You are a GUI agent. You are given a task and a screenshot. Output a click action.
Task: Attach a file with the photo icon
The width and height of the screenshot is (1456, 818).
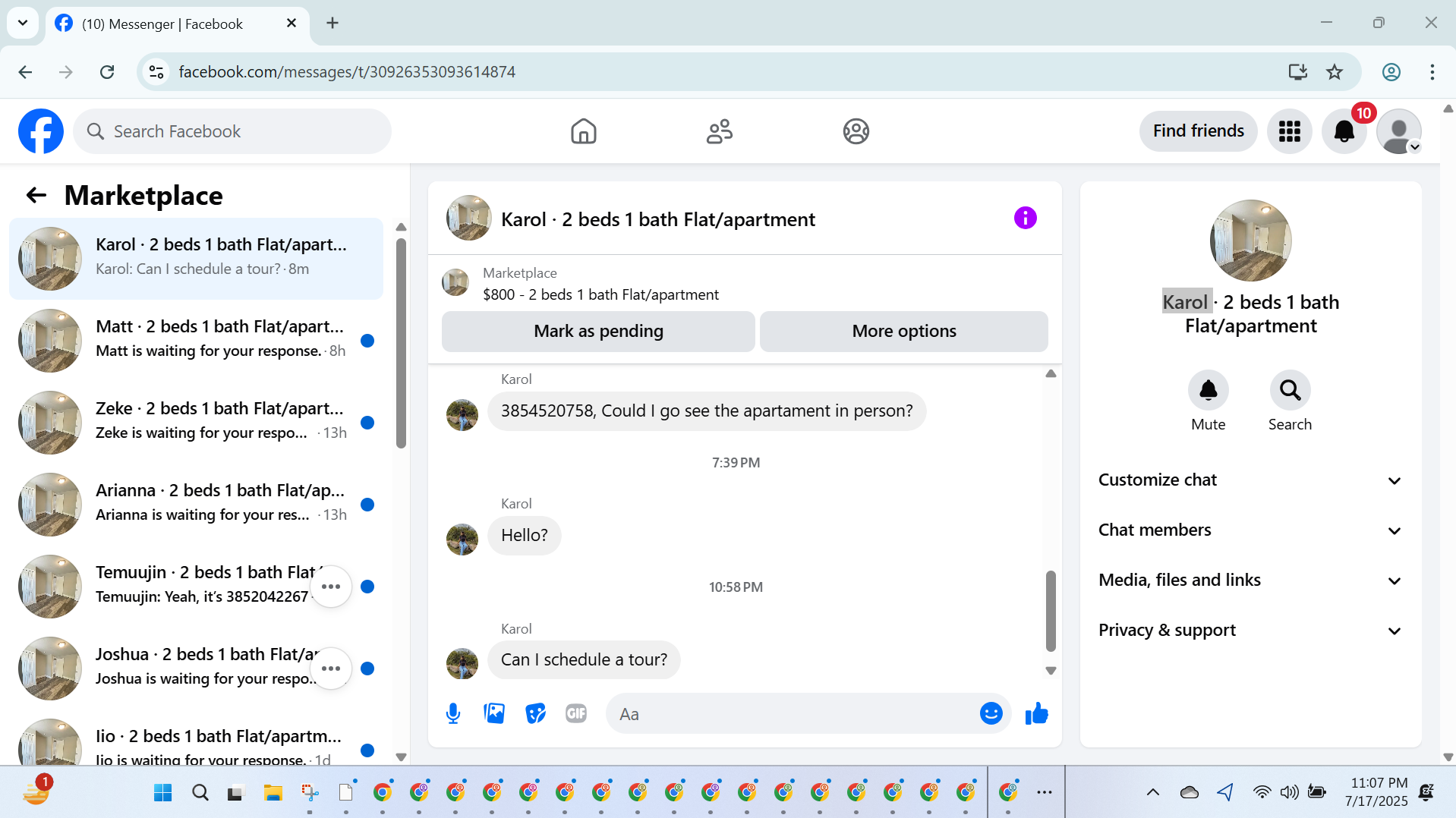pos(494,713)
